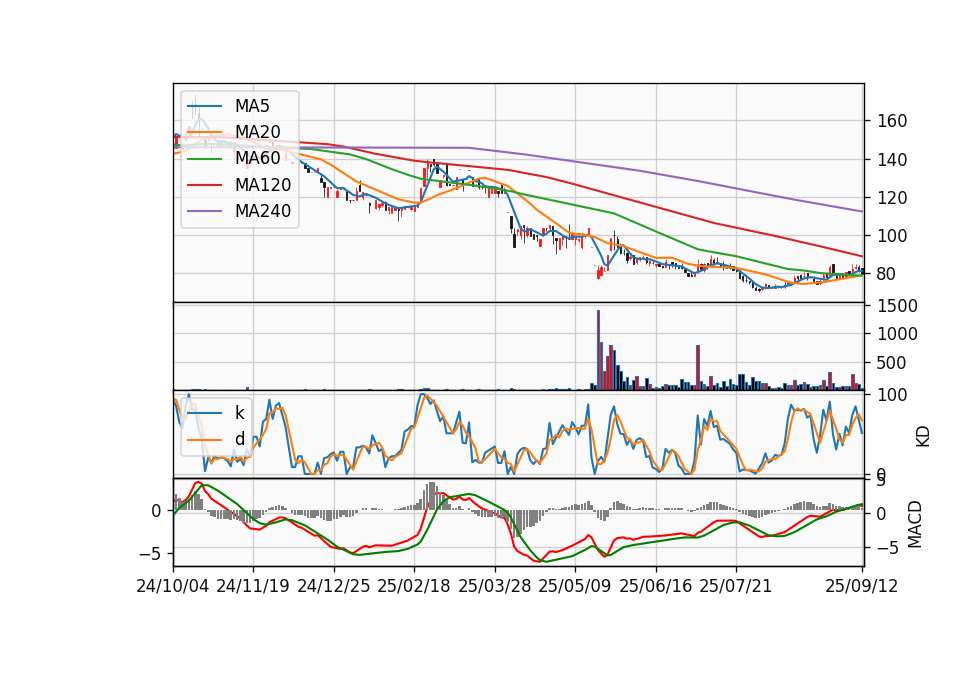Click the 24/12/25 date axis label
This screenshot has width=960, height=690.
pos(334,586)
